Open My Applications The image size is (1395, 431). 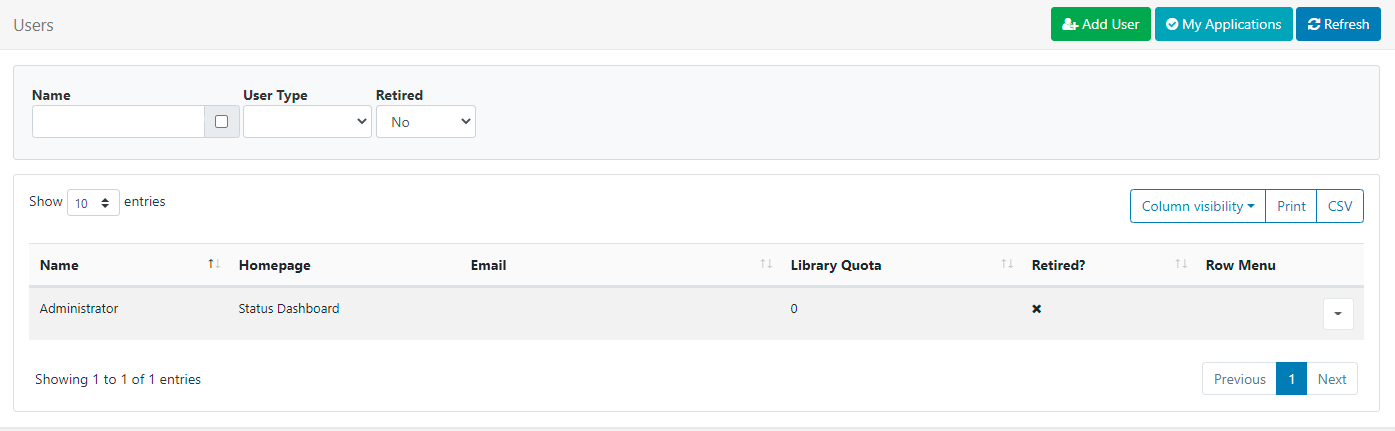(x=1223, y=24)
